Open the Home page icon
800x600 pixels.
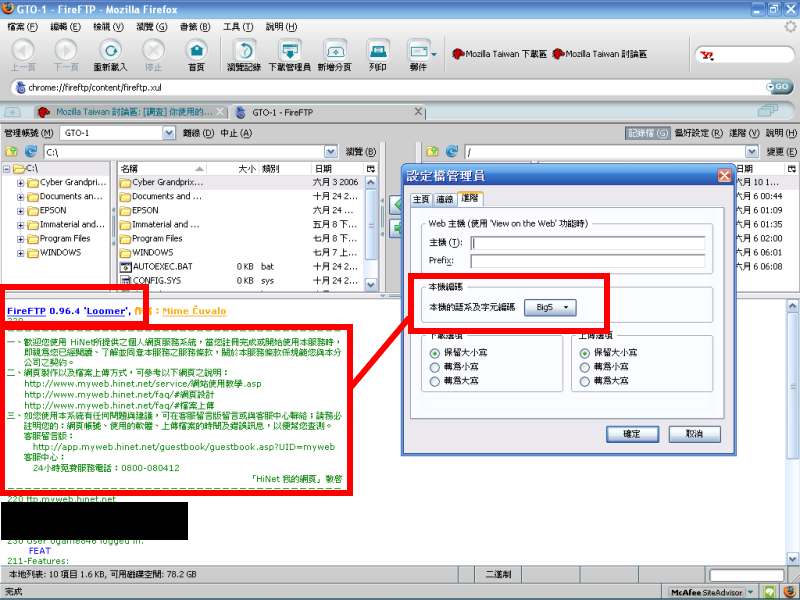click(x=196, y=51)
